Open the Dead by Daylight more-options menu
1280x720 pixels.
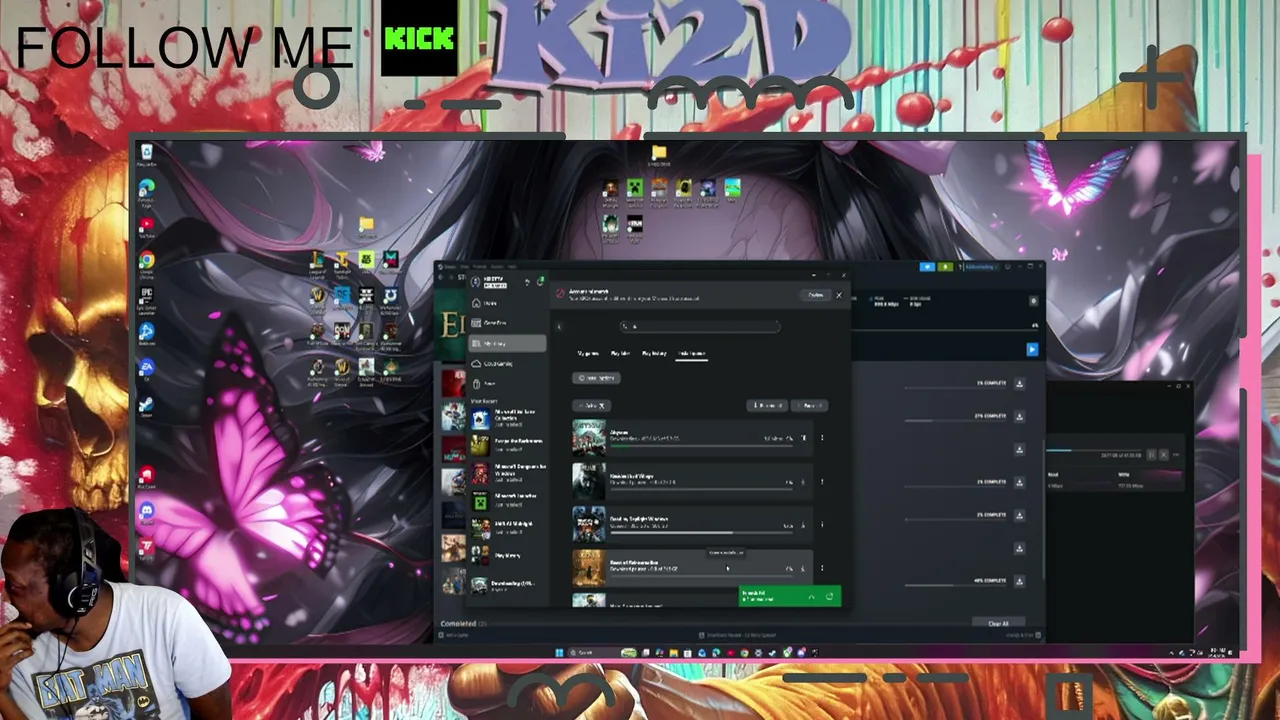pos(822,525)
